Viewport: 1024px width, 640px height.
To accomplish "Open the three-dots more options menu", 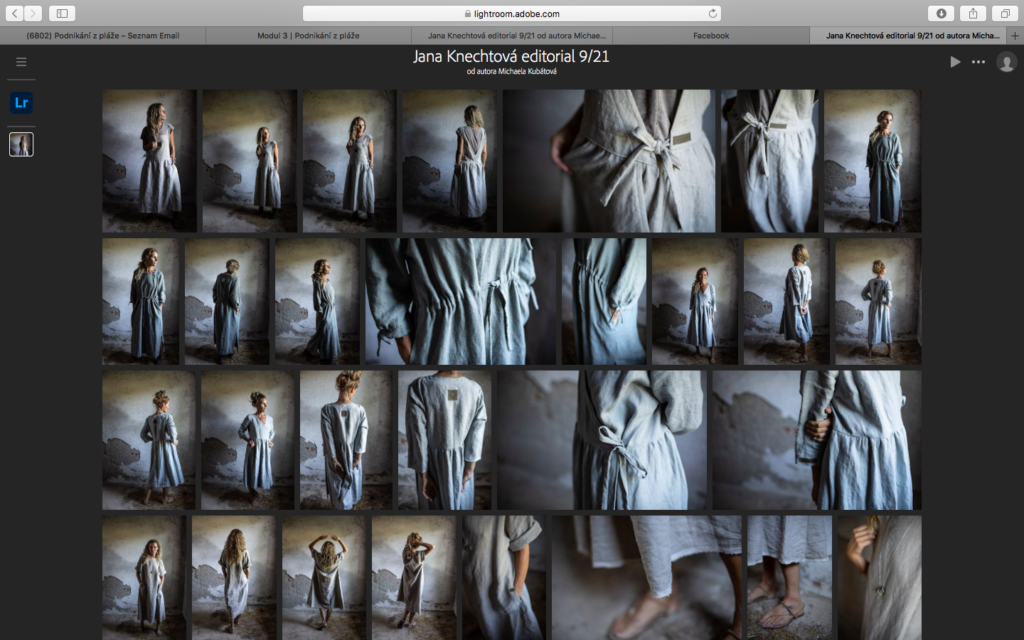I will pyautogui.click(x=978, y=62).
